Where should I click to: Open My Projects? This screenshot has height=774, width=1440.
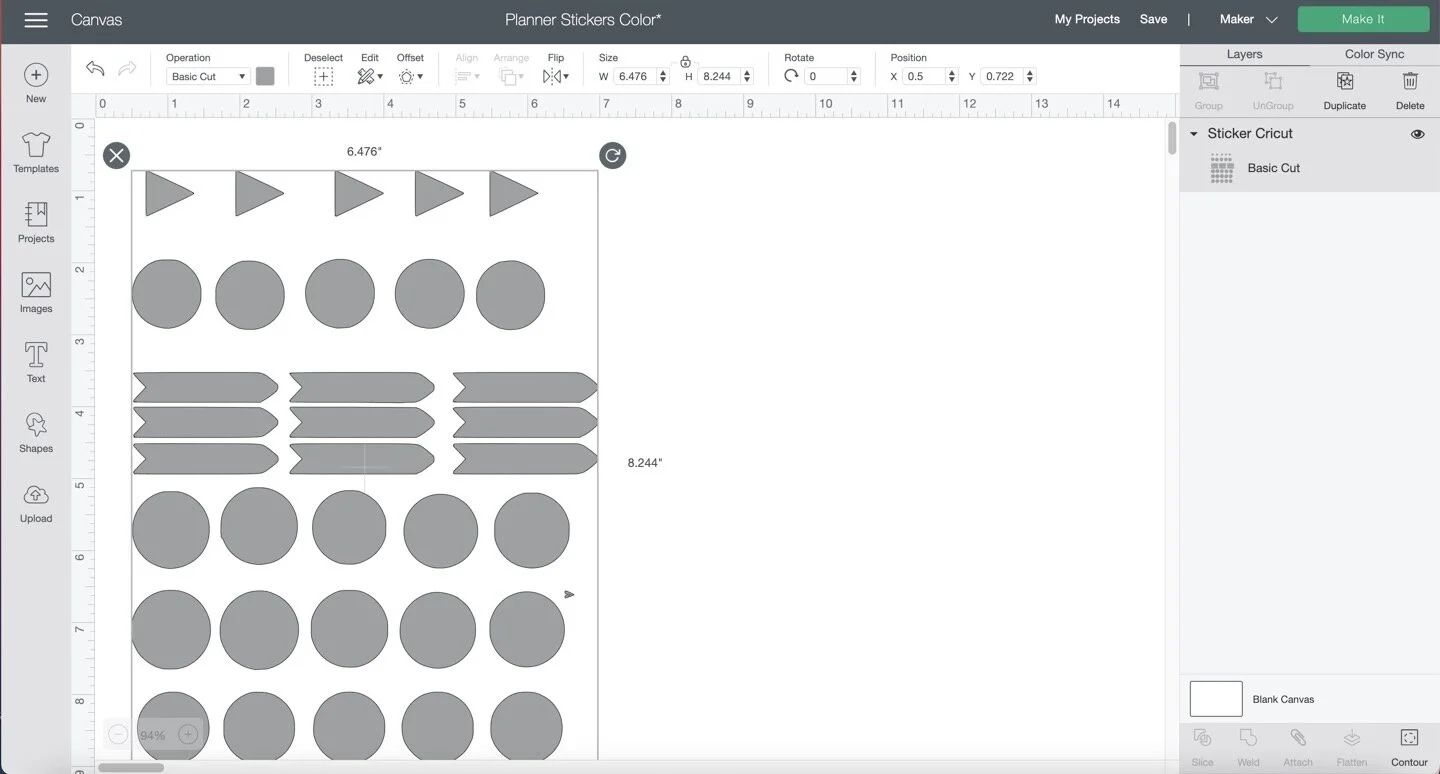tap(1087, 19)
